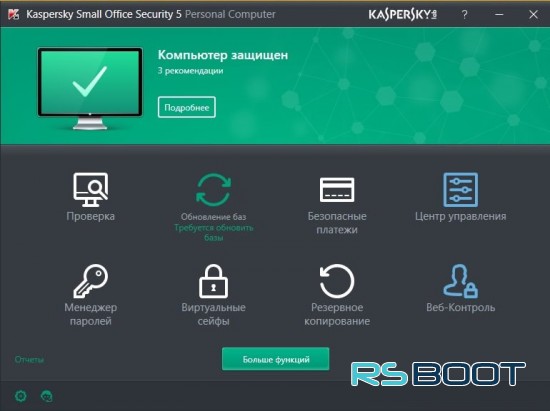Close the Kaspersky window
Image resolution: width=550 pixels, height=411 pixels.
(534, 14)
